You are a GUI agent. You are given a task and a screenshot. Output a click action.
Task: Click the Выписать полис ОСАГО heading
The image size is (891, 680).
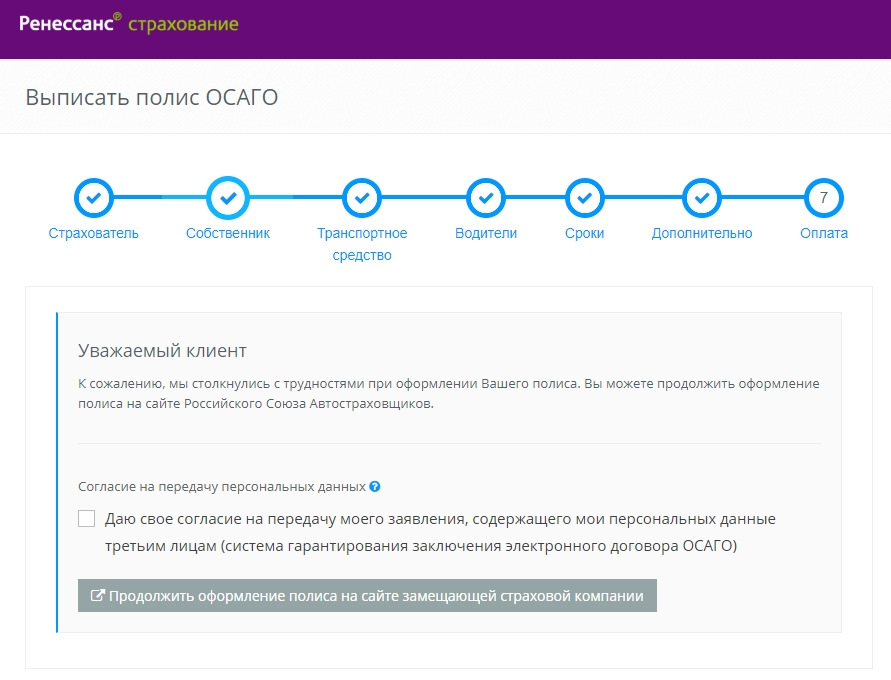coord(152,97)
